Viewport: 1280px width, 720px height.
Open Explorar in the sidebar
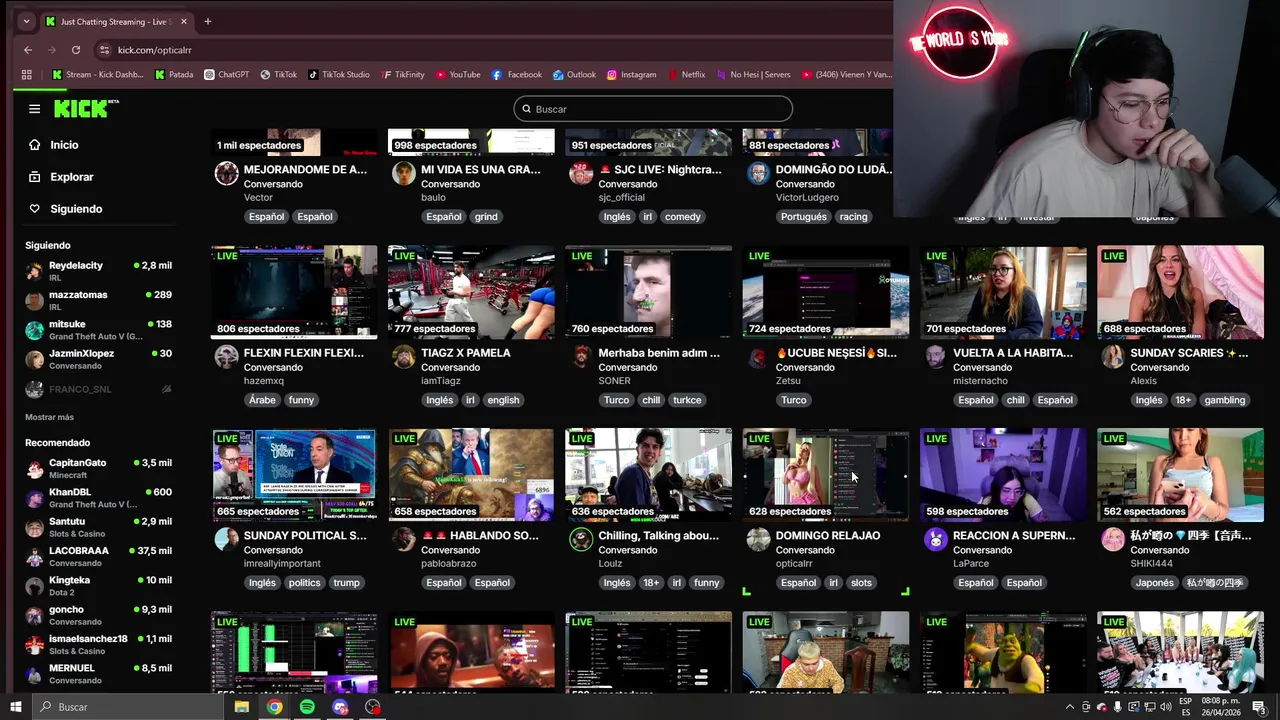(x=71, y=177)
